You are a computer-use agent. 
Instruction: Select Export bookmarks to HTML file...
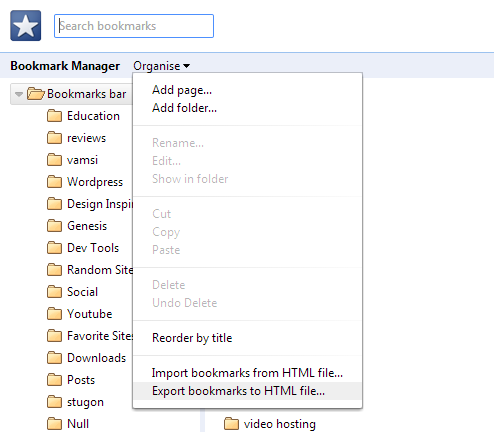click(247, 391)
